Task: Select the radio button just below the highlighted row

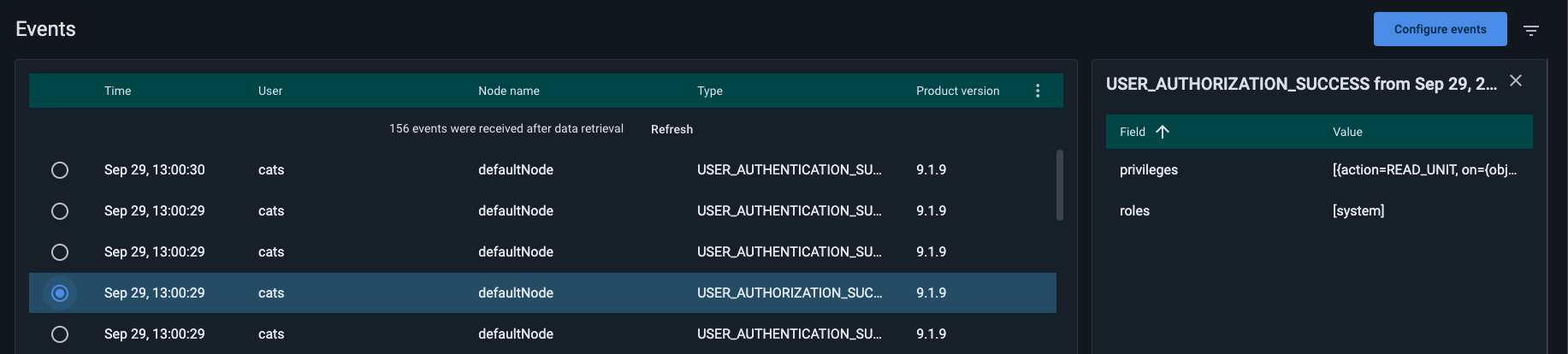Action: click(x=60, y=334)
